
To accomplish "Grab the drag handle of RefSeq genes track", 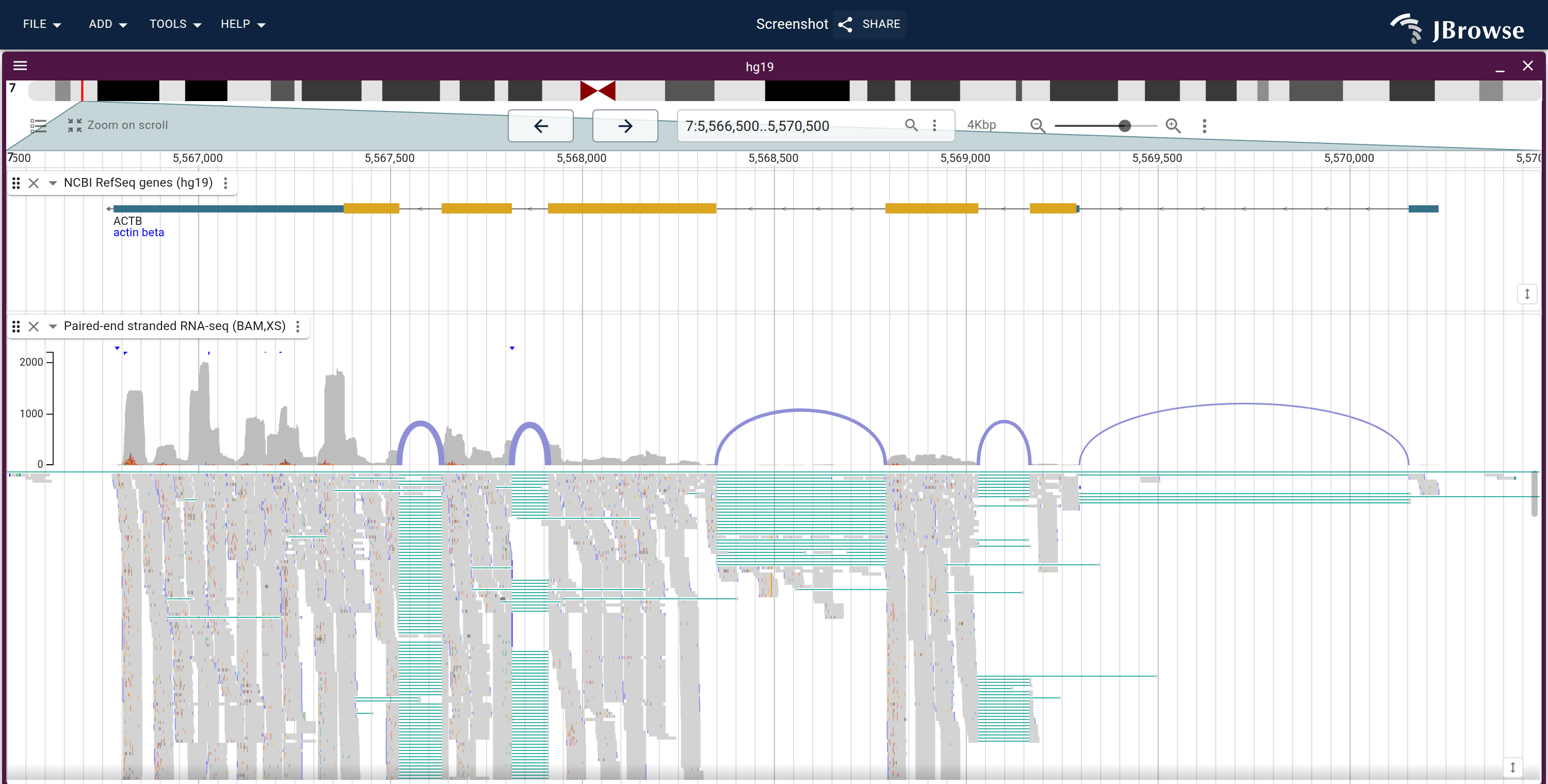I will (16, 183).
